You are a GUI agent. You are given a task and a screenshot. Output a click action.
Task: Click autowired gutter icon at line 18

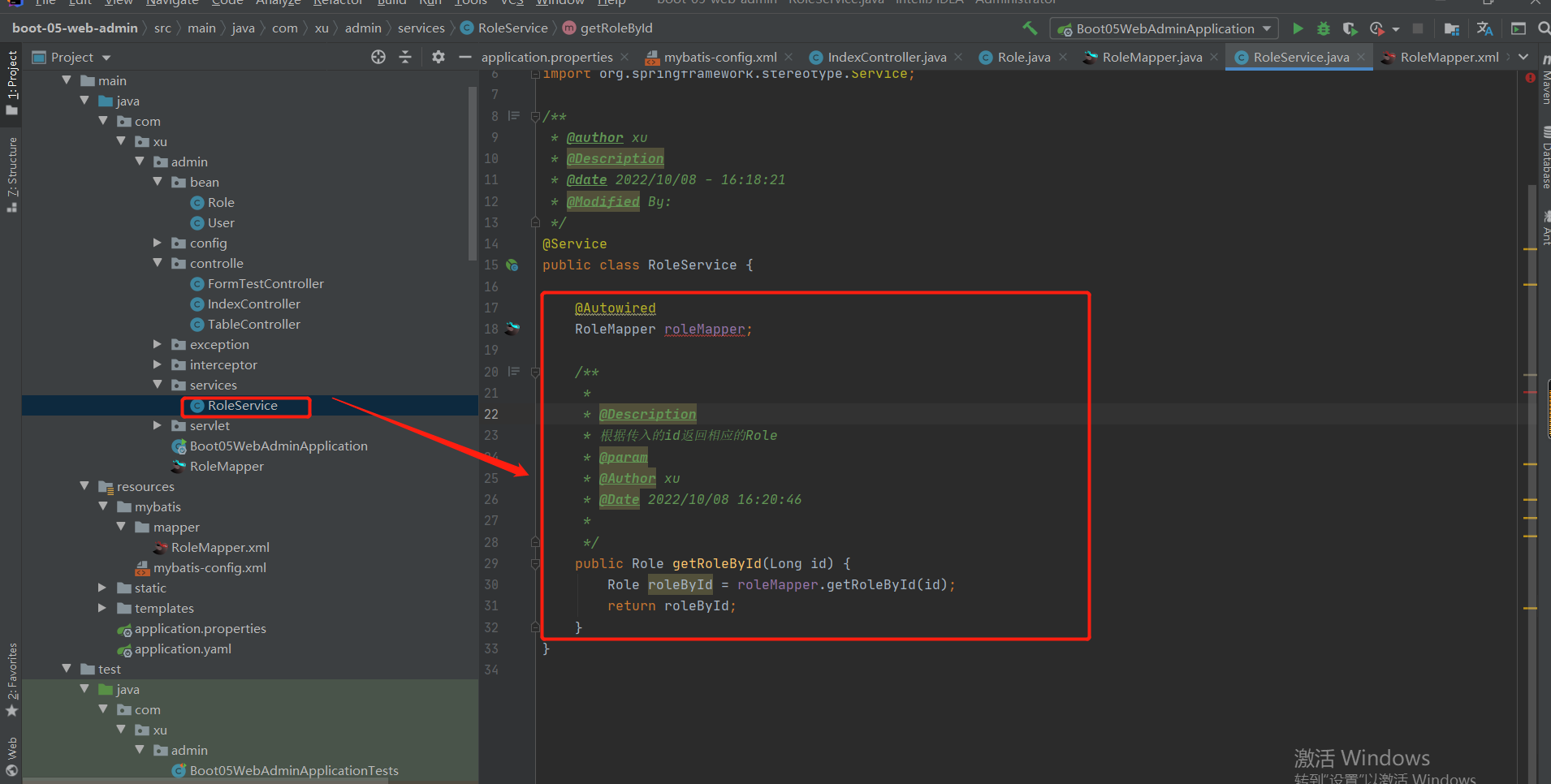tap(512, 329)
